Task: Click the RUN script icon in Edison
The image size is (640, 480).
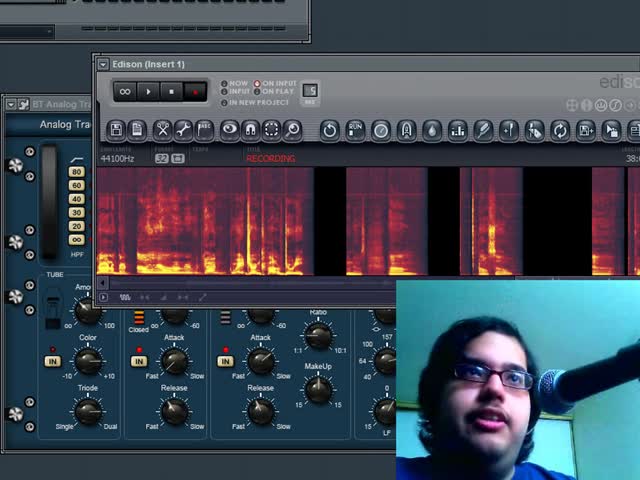Action: point(355,131)
